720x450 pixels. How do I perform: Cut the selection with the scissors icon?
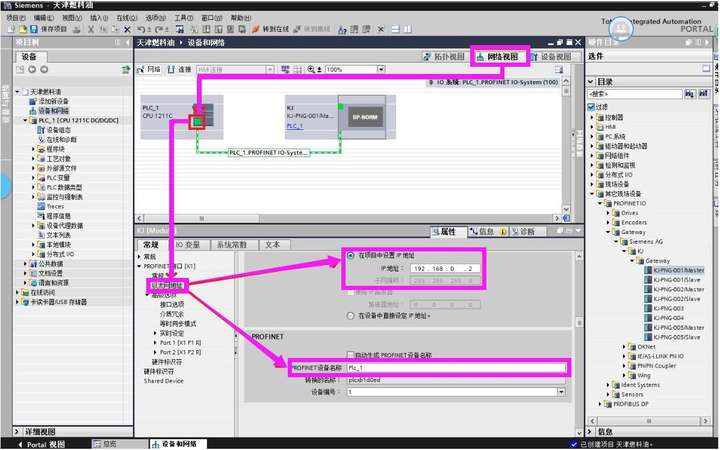click(x=91, y=29)
